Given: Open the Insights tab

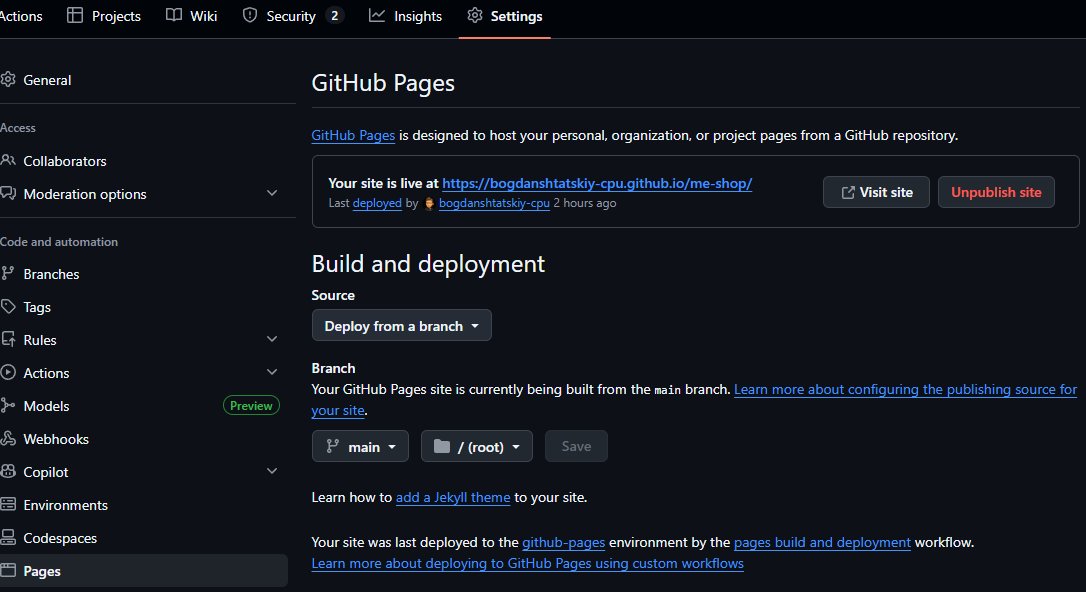Looking at the screenshot, I should pyautogui.click(x=406, y=16).
